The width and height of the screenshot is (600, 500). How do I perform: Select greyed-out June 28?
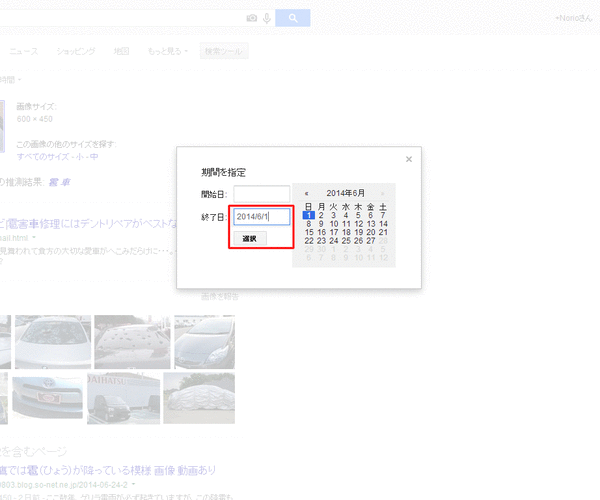pos(383,241)
